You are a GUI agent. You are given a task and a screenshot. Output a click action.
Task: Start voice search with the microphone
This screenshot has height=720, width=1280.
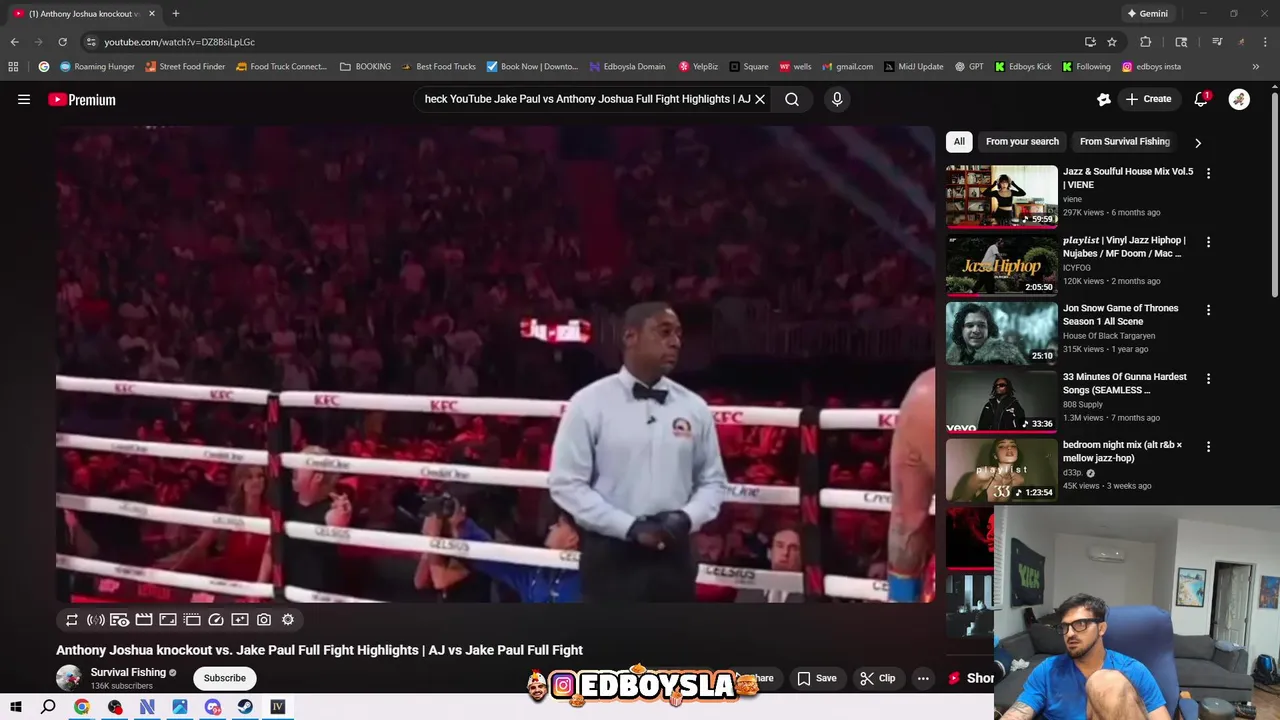(837, 99)
